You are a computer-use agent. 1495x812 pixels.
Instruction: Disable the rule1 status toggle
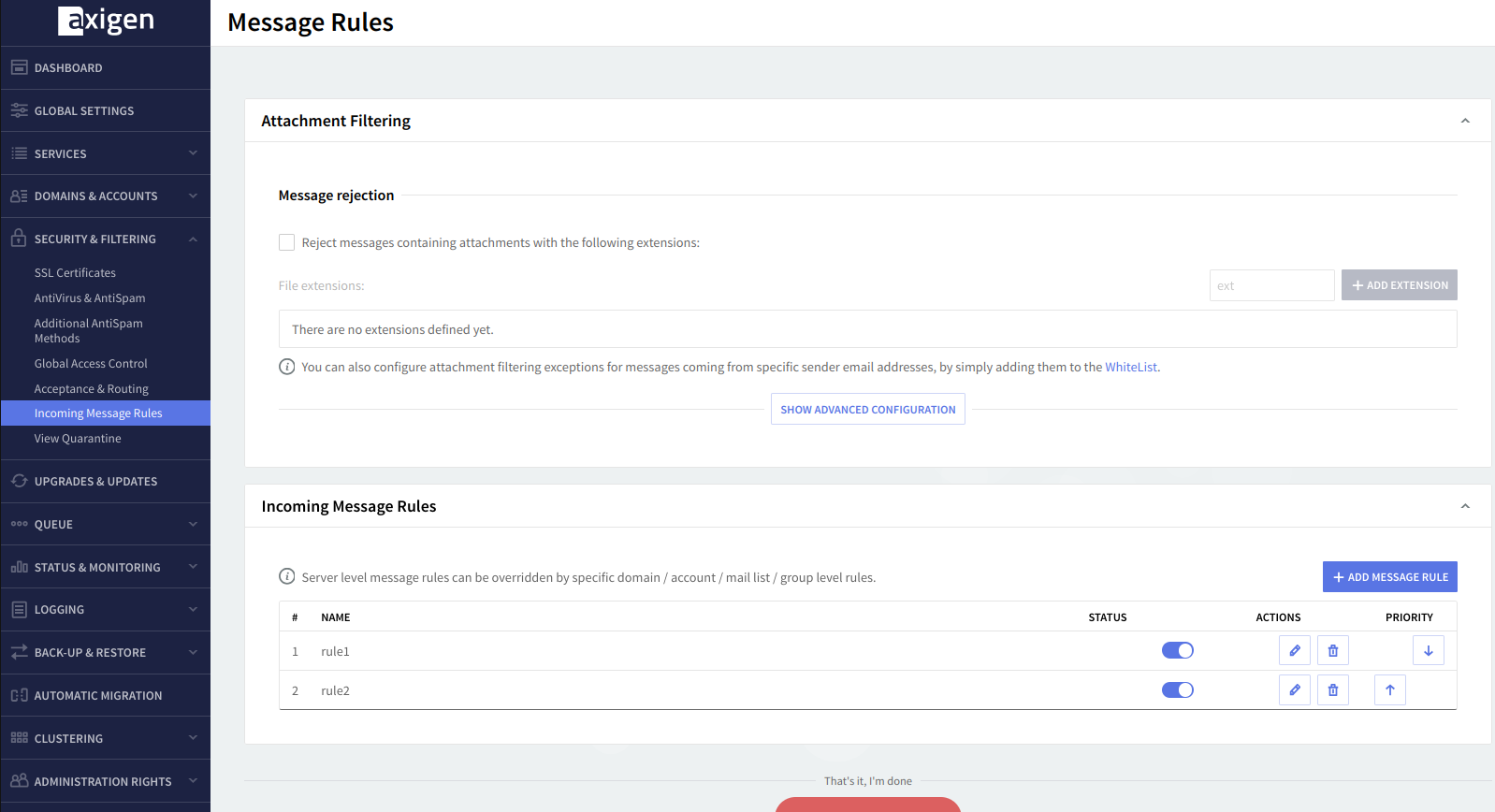tap(1177, 651)
